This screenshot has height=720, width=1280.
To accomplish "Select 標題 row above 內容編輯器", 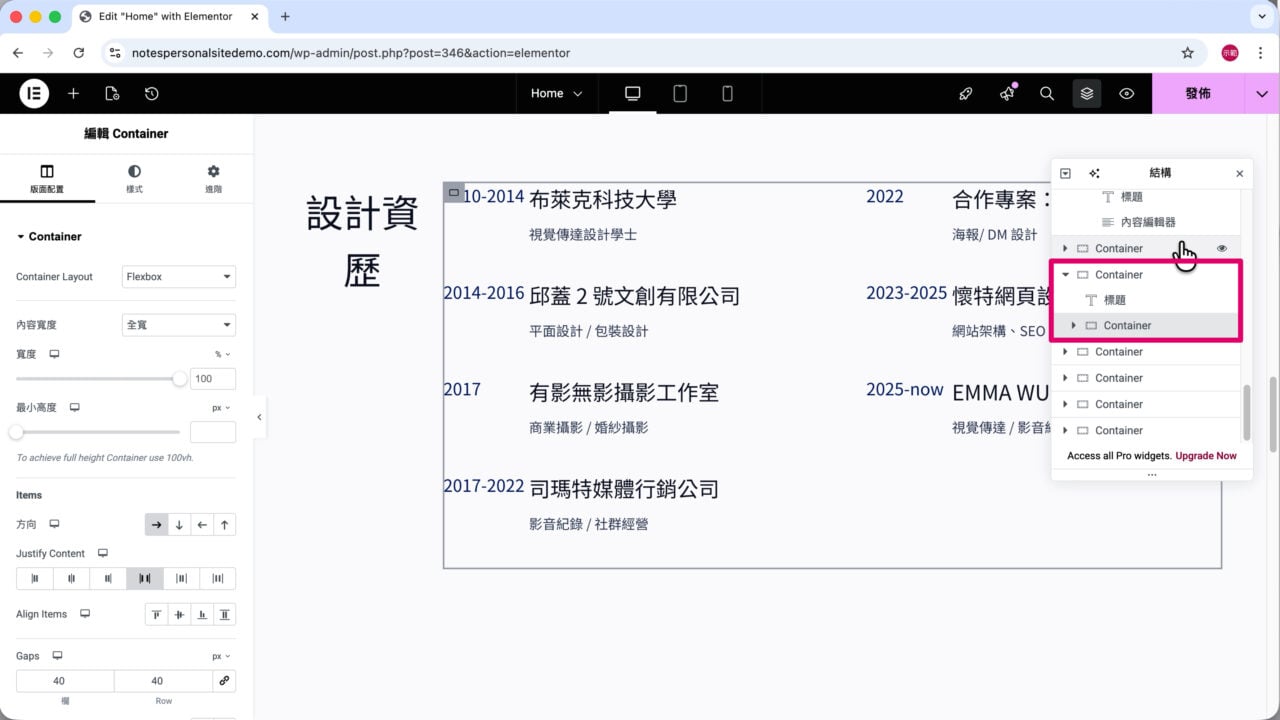I will pyautogui.click(x=1146, y=197).
